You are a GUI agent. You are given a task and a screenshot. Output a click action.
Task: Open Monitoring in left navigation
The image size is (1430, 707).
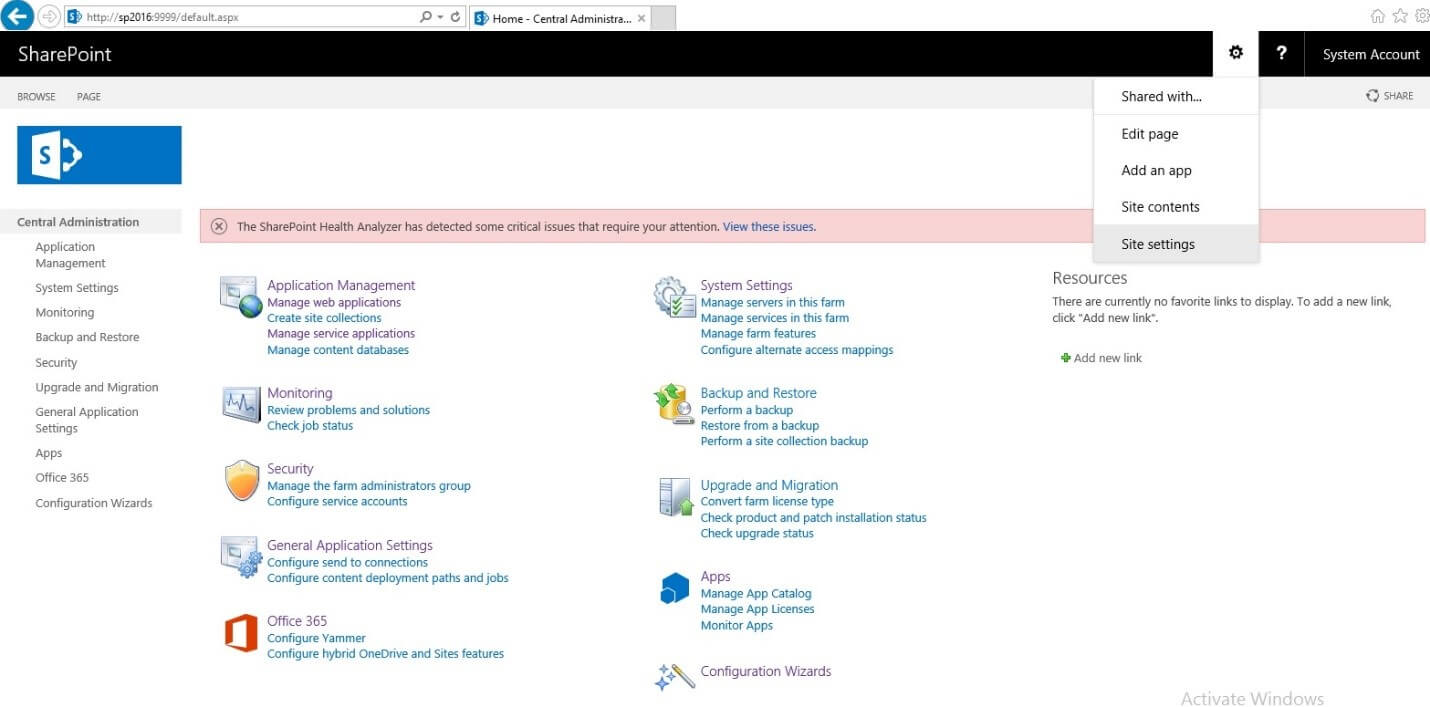(x=65, y=313)
